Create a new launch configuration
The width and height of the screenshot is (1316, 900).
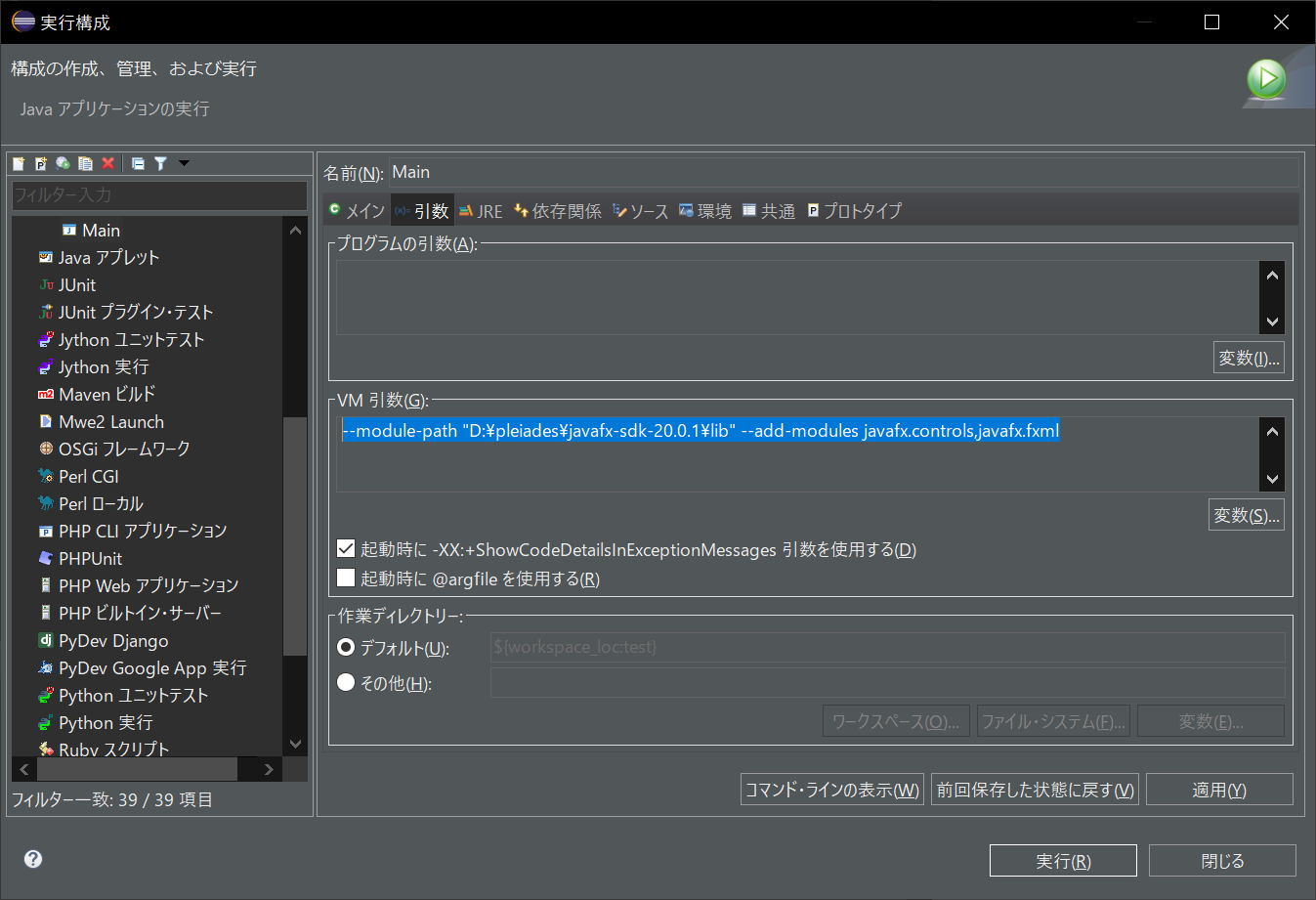pos(19,163)
